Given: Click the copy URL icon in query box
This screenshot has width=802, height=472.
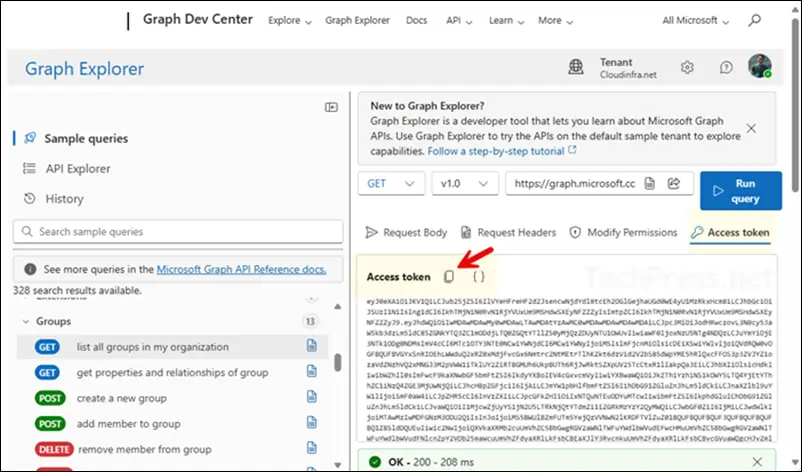Looking at the screenshot, I should click(x=650, y=184).
